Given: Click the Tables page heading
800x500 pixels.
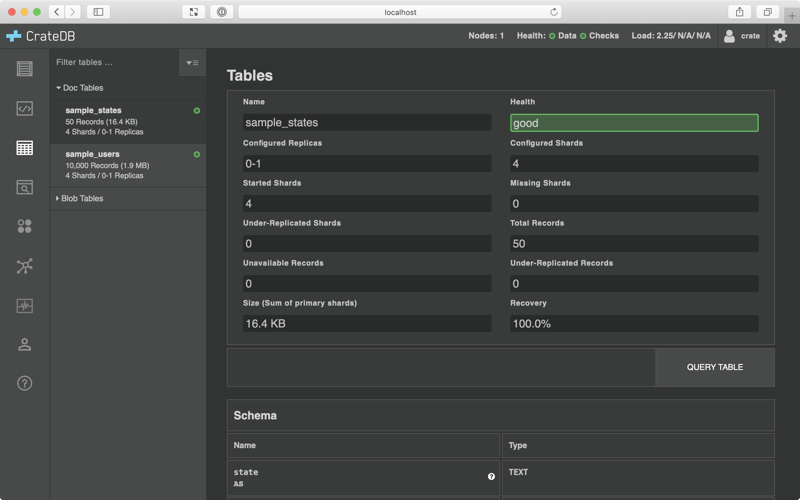Looking at the screenshot, I should coord(250,76).
